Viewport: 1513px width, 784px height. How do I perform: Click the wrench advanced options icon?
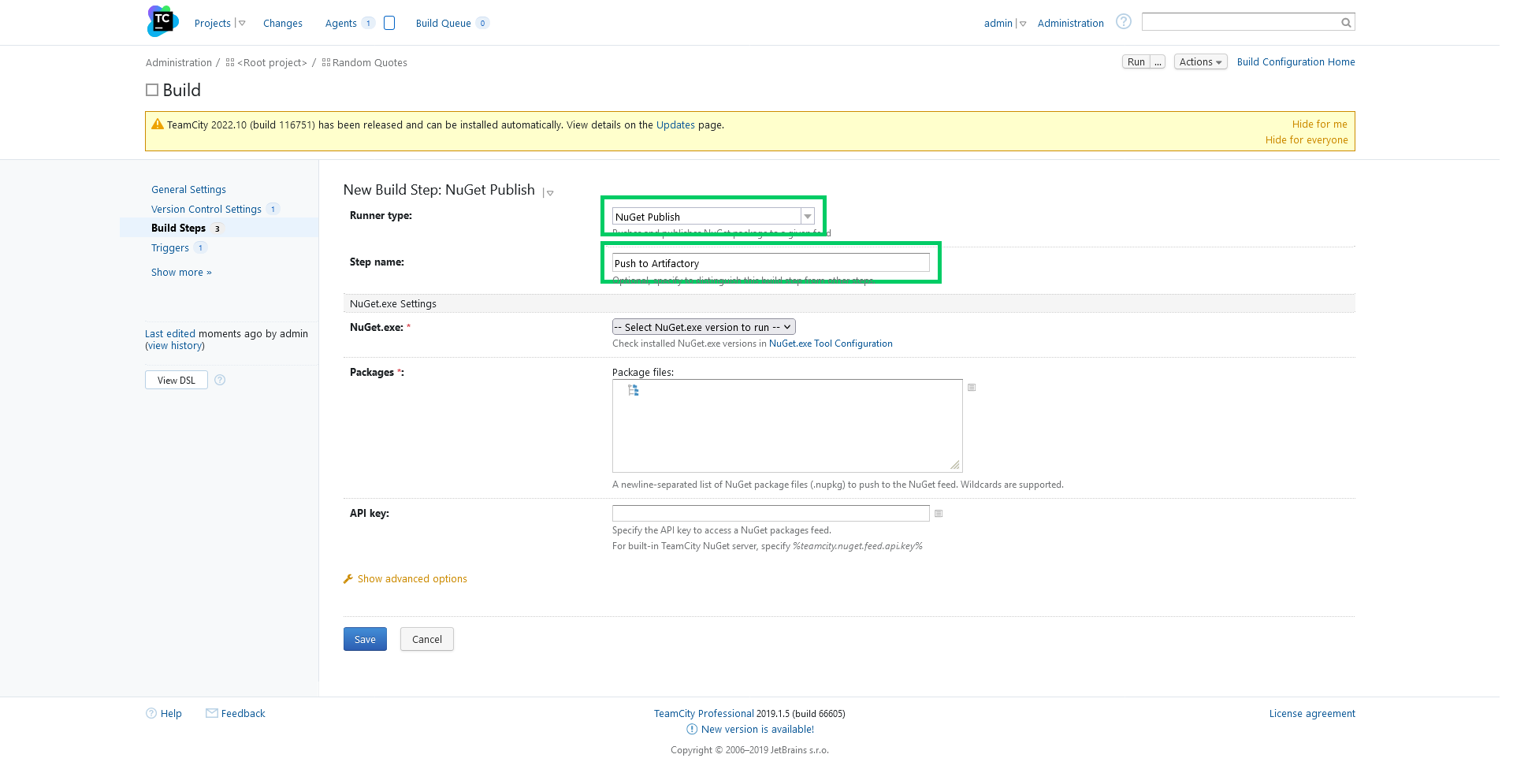point(348,579)
